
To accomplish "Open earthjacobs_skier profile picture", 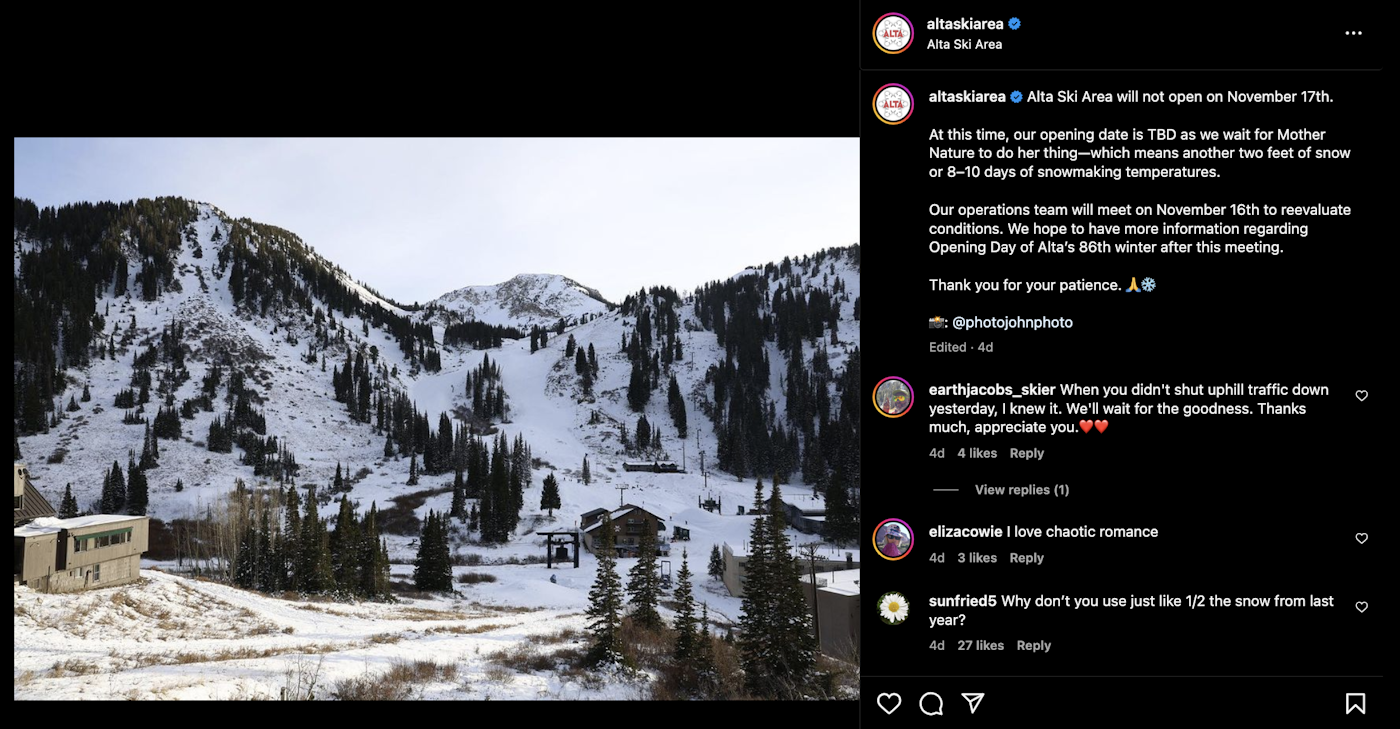I will (x=893, y=397).
